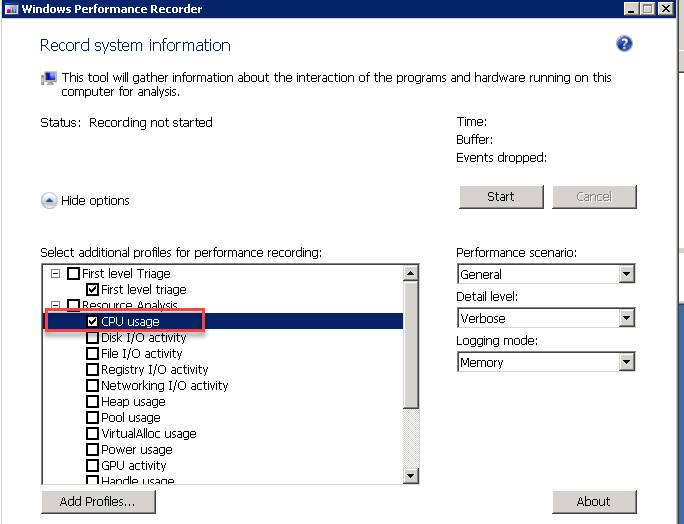Screen dimensions: 684x524
Task: Click the profile list scroll down arrow
Action: coord(410,475)
